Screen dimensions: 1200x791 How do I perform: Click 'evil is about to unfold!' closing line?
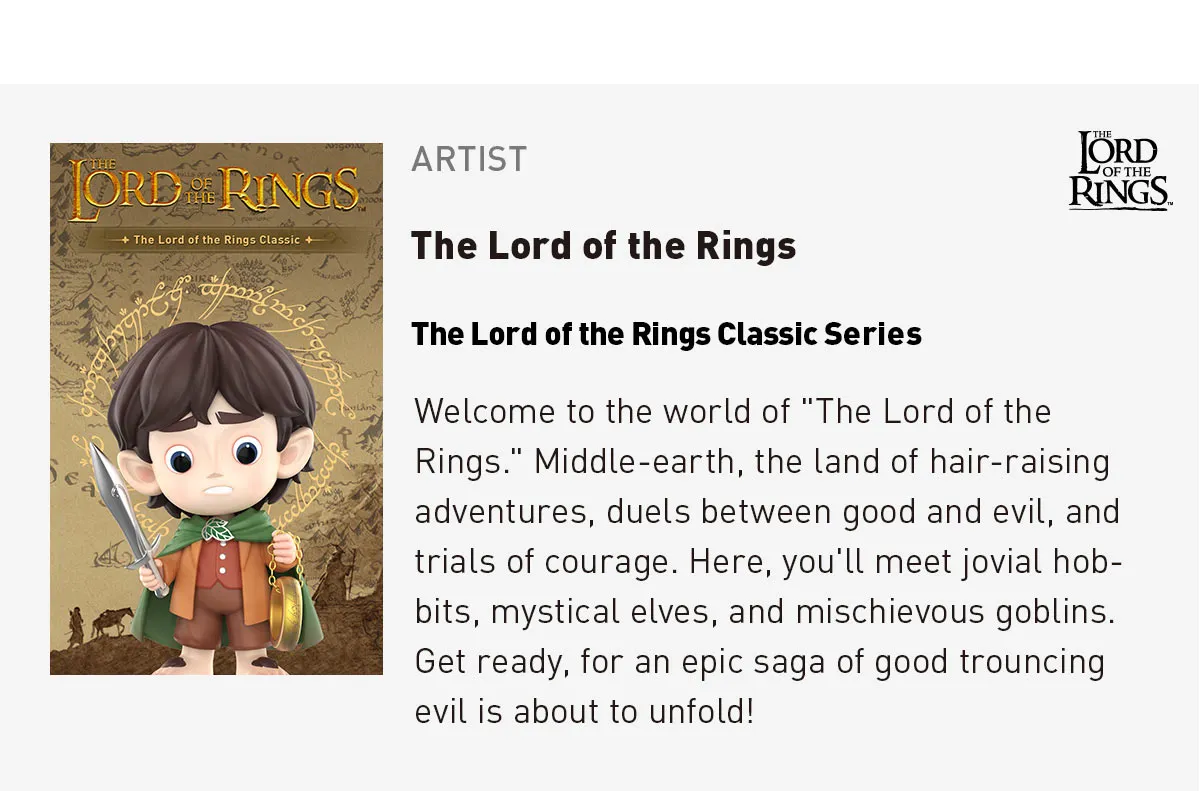(584, 712)
